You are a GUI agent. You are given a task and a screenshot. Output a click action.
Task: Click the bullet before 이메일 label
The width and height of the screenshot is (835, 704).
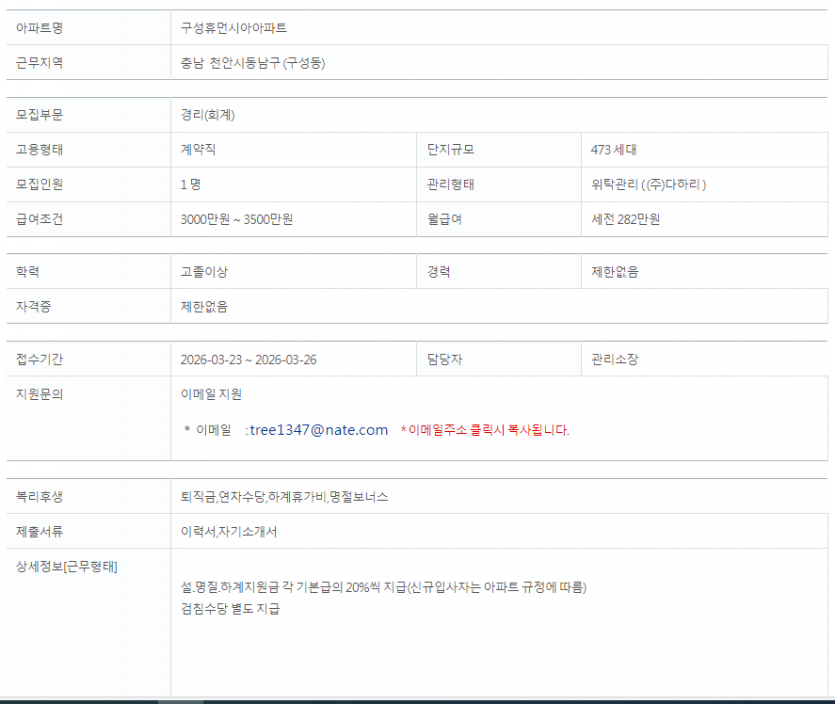187,429
